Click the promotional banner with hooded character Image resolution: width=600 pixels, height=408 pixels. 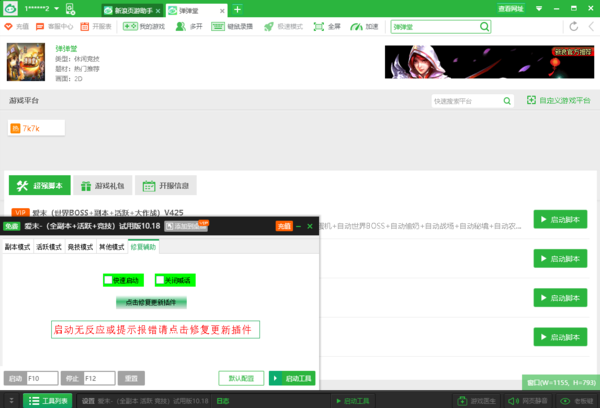point(489,62)
